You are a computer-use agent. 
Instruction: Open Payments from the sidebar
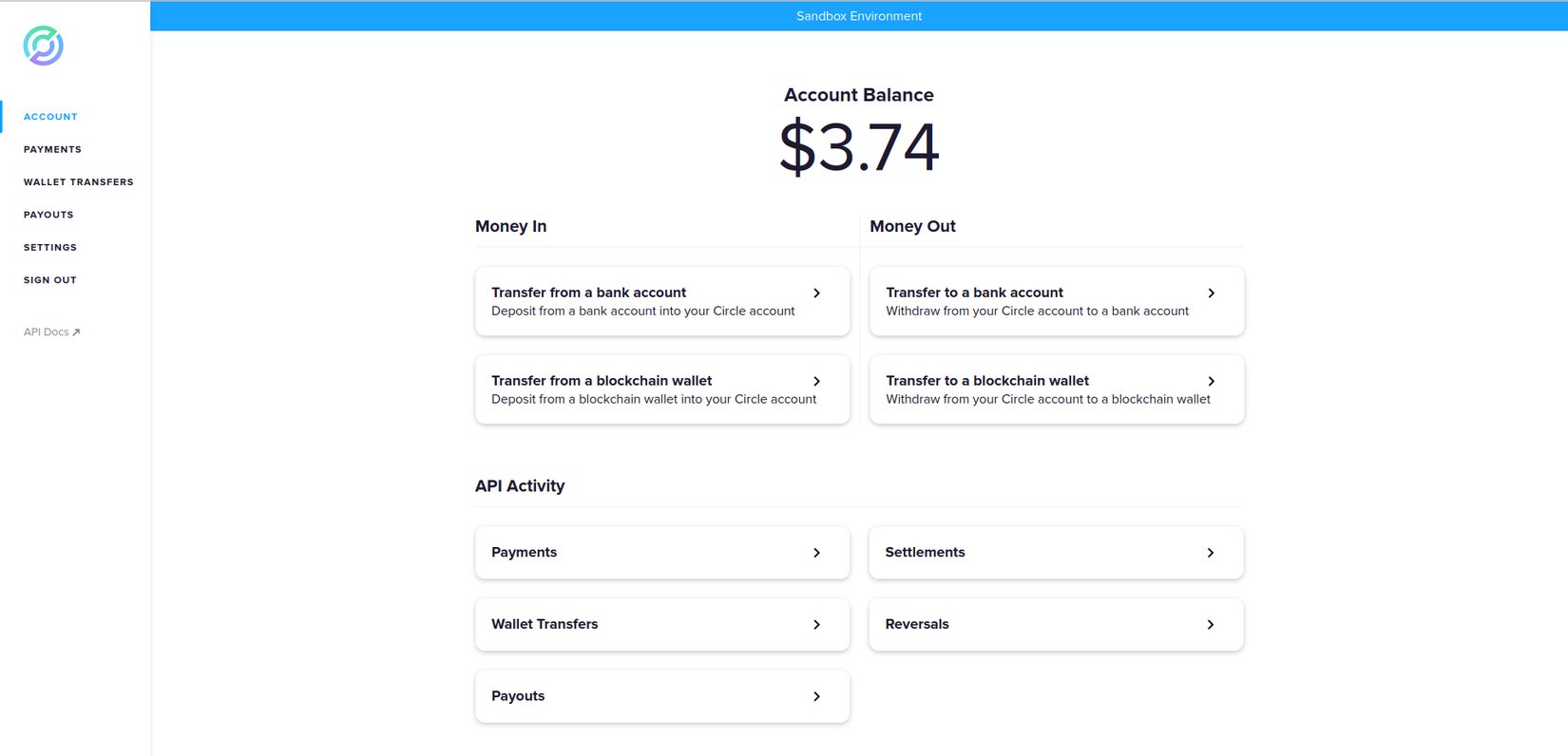pos(52,149)
